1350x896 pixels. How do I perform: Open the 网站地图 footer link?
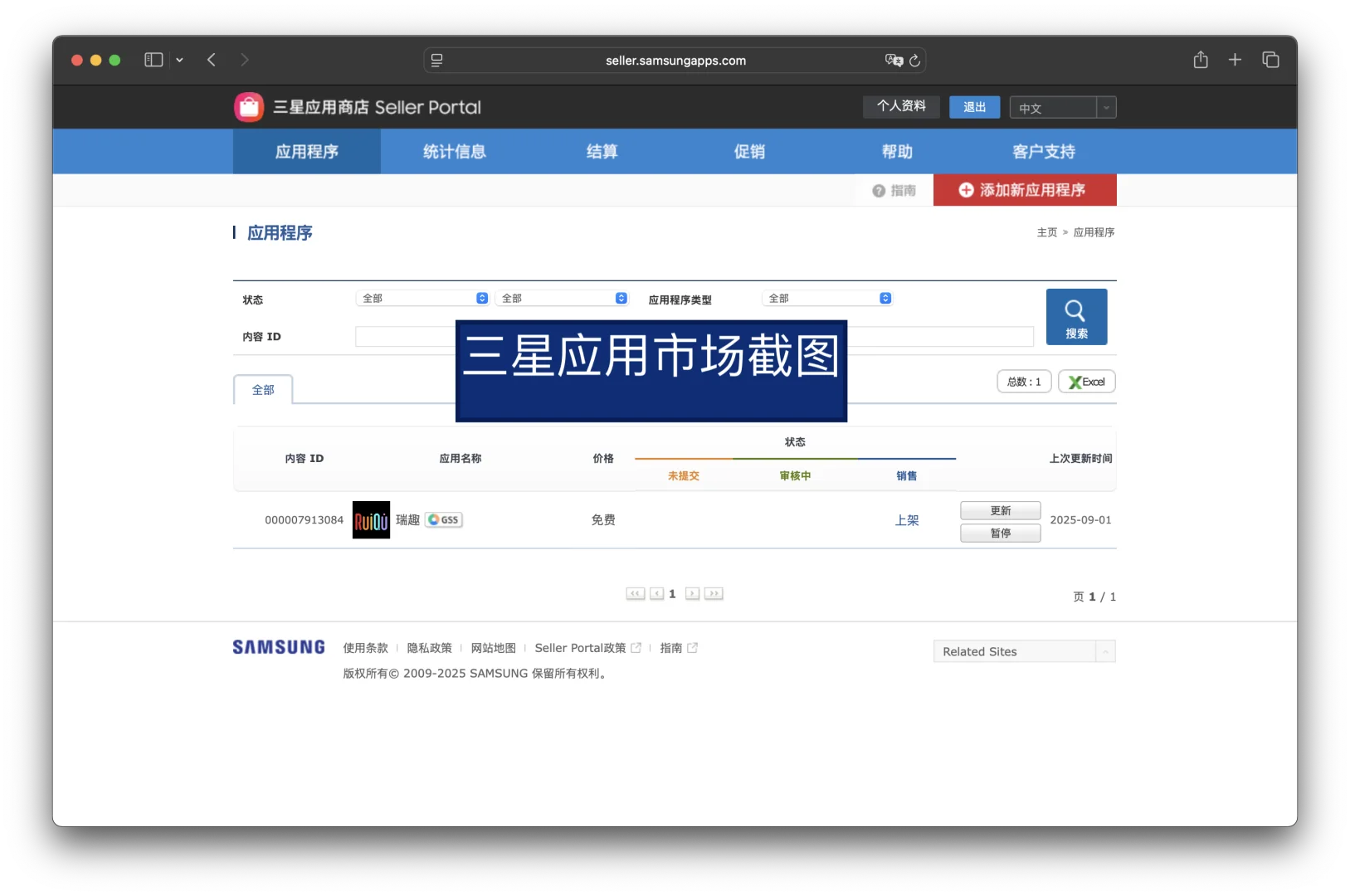[x=494, y=648]
